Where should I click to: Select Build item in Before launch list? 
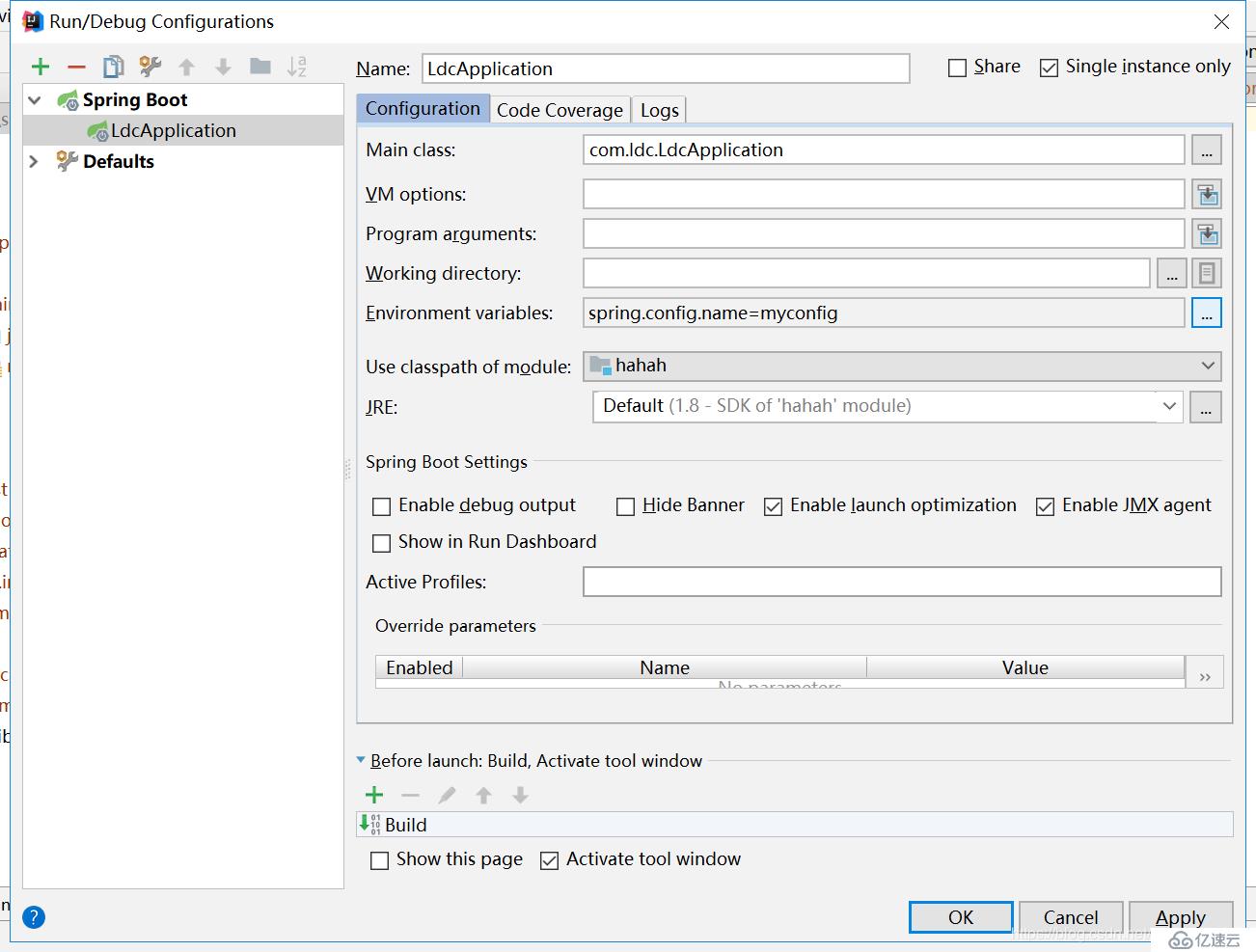(x=795, y=825)
